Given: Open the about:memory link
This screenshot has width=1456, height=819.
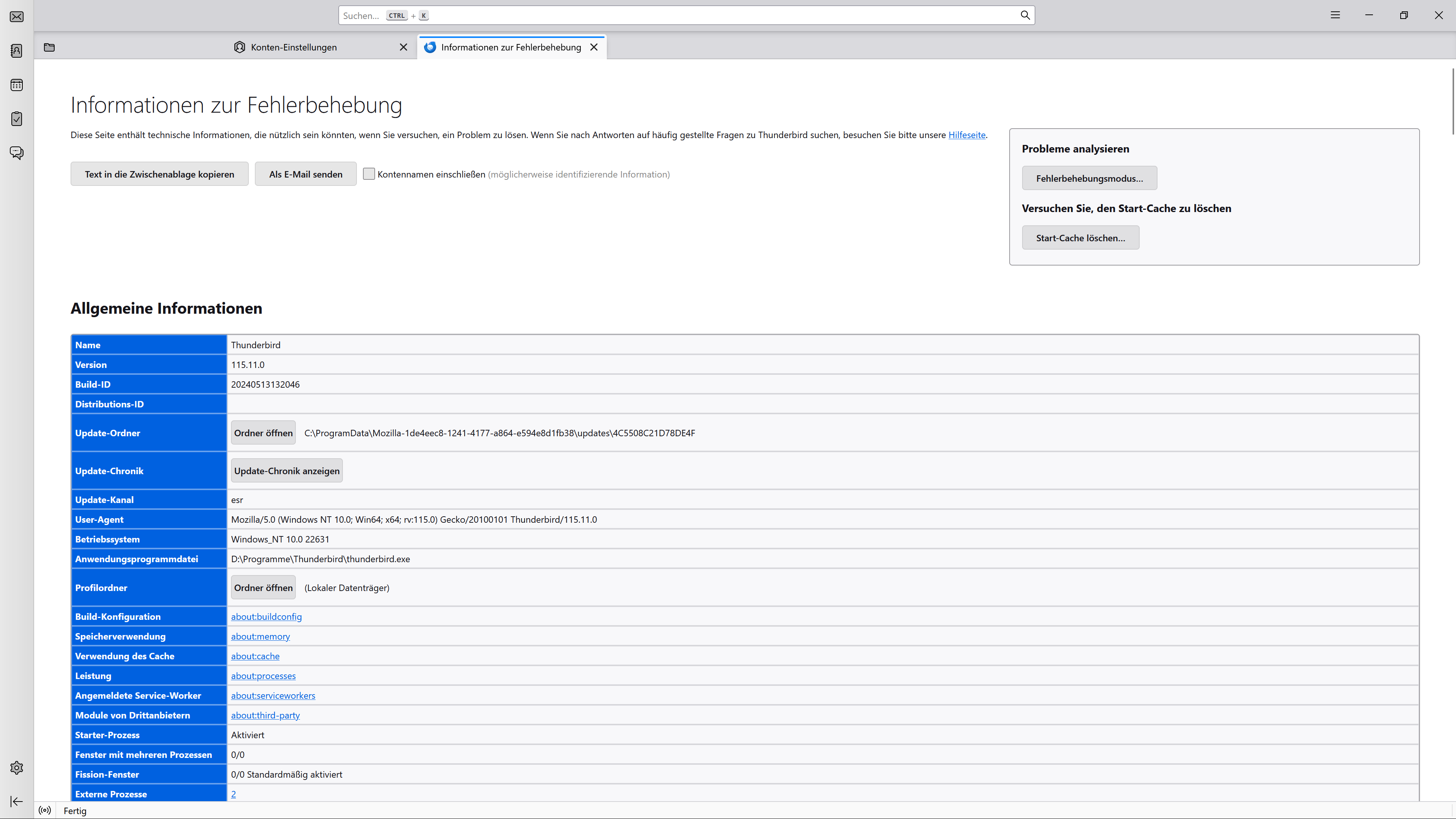Looking at the screenshot, I should (261, 637).
